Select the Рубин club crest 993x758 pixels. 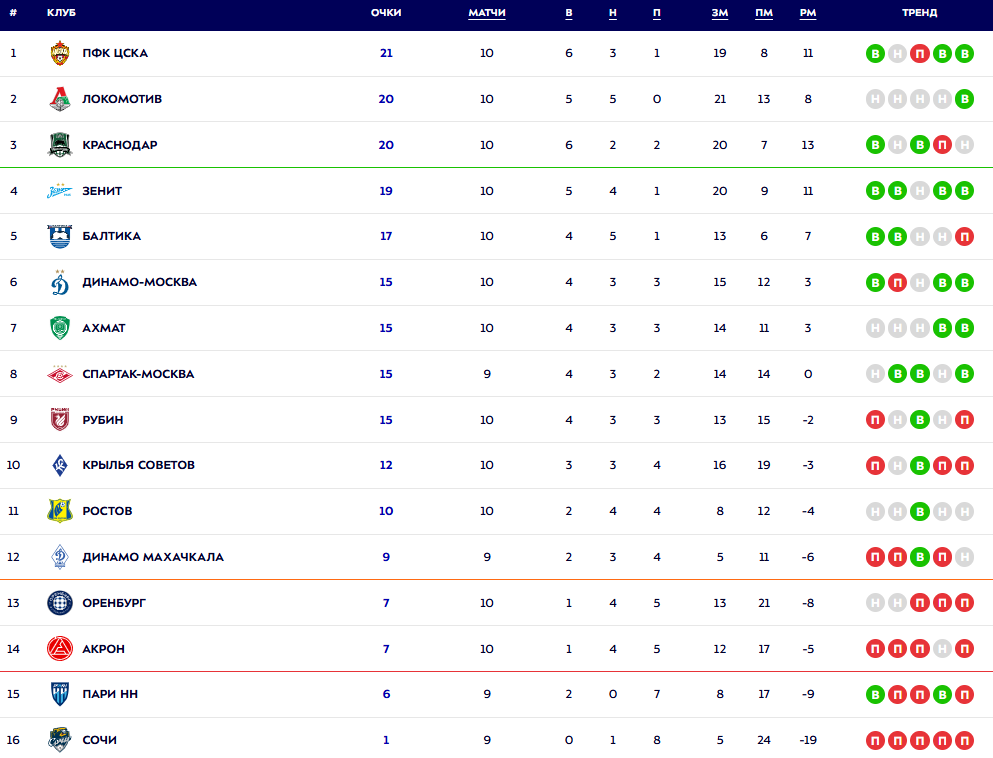click(60, 420)
